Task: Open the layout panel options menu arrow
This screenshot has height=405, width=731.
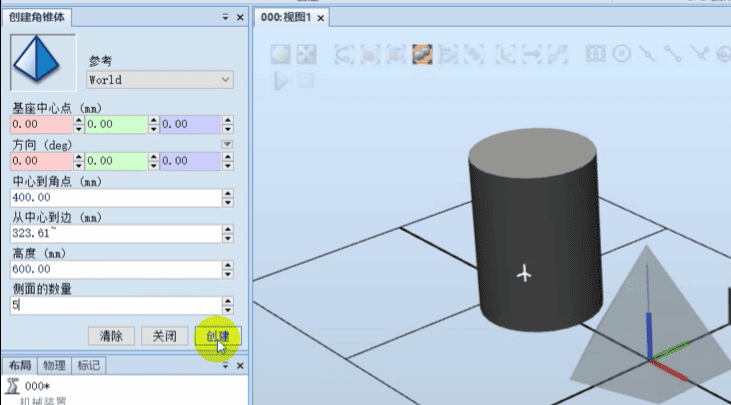Action: 225,365
